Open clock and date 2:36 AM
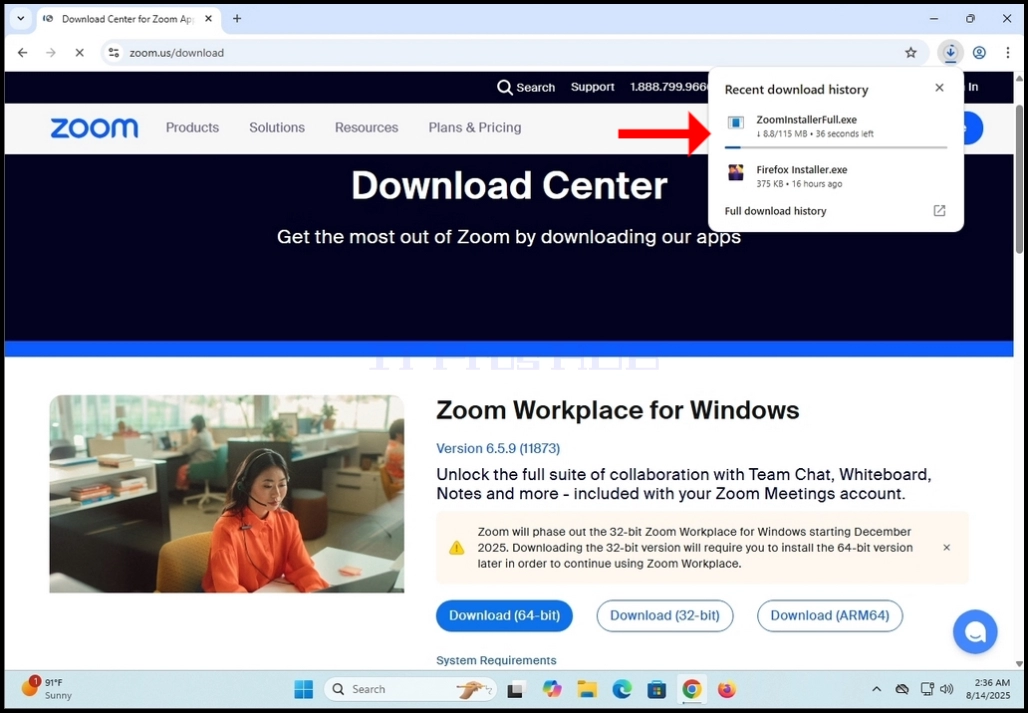The height and width of the screenshot is (713, 1028). click(988, 689)
